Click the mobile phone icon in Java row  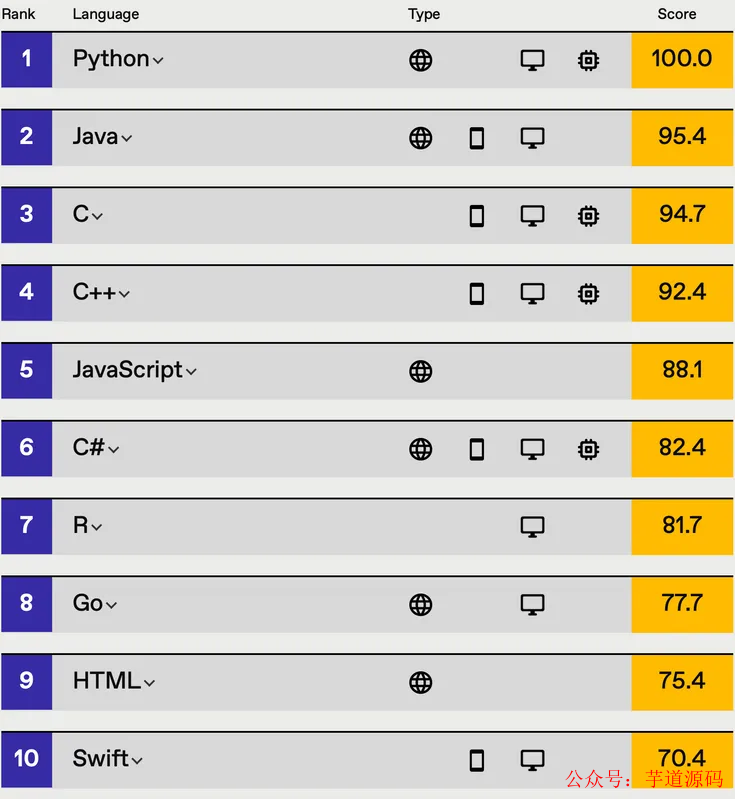click(477, 138)
